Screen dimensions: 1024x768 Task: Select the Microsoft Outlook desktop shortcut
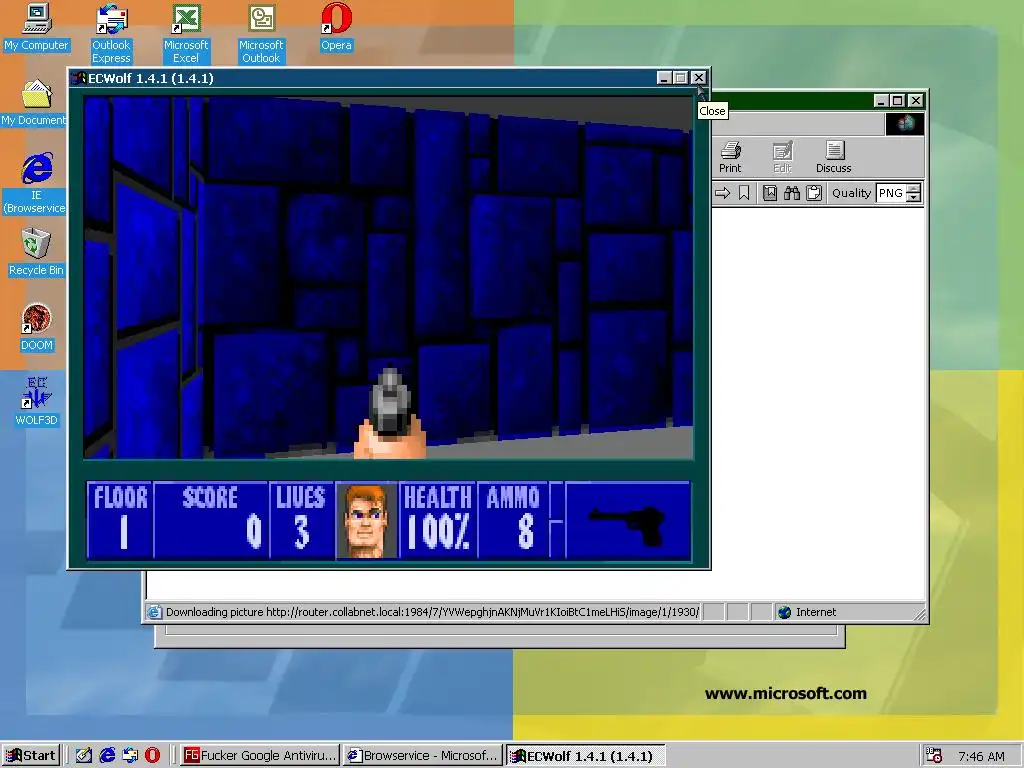[261, 34]
